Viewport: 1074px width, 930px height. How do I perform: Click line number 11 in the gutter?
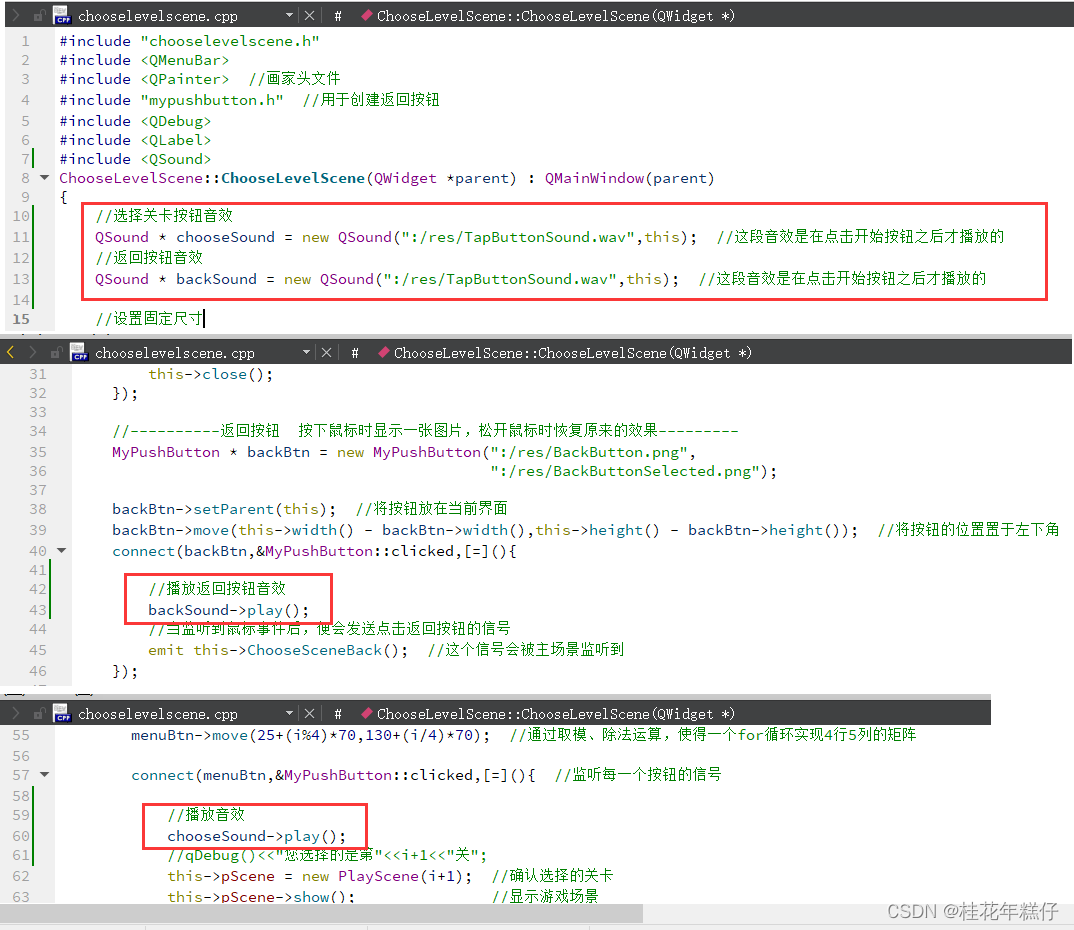click(x=21, y=237)
